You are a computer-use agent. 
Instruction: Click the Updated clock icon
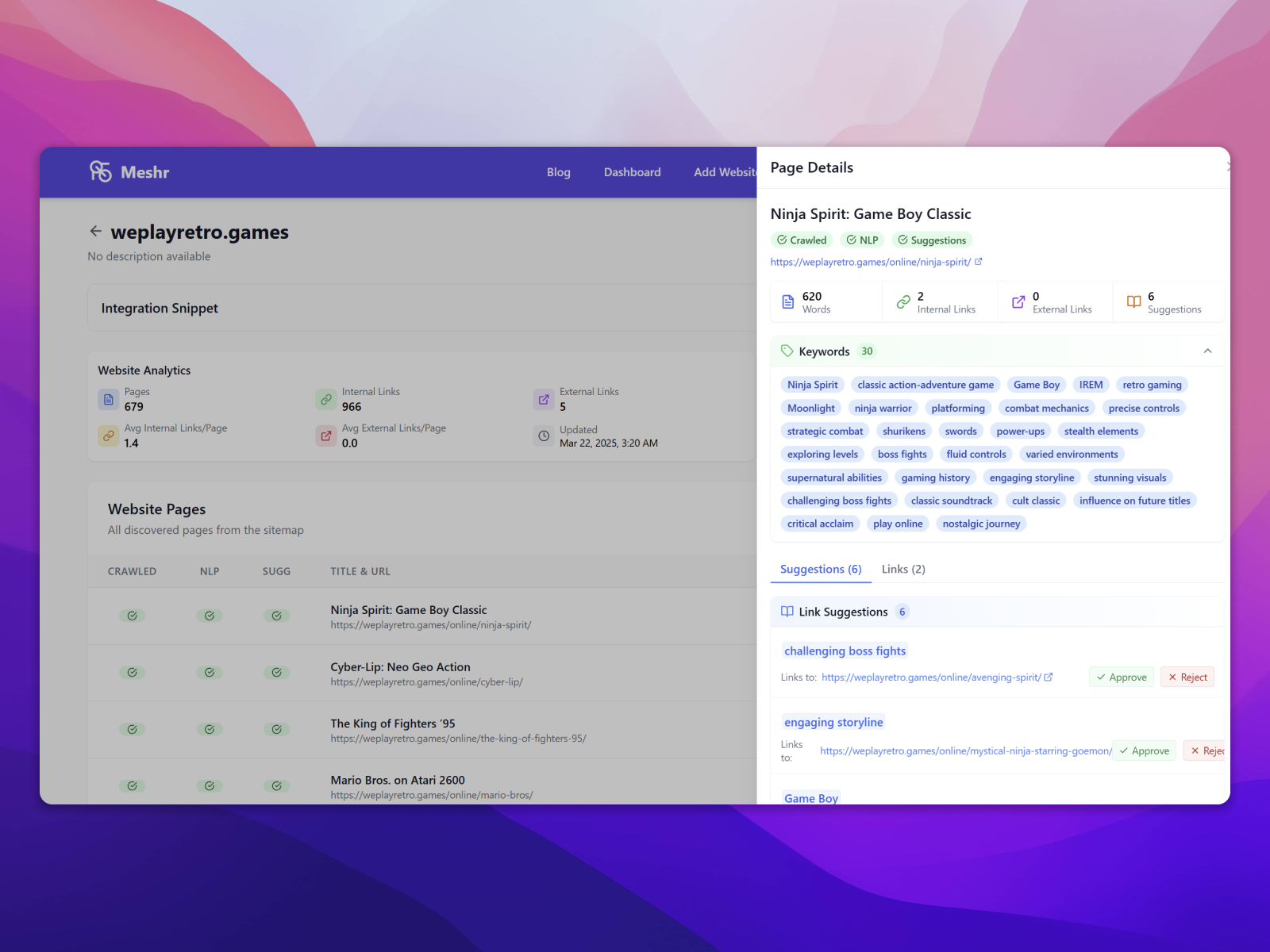544,436
